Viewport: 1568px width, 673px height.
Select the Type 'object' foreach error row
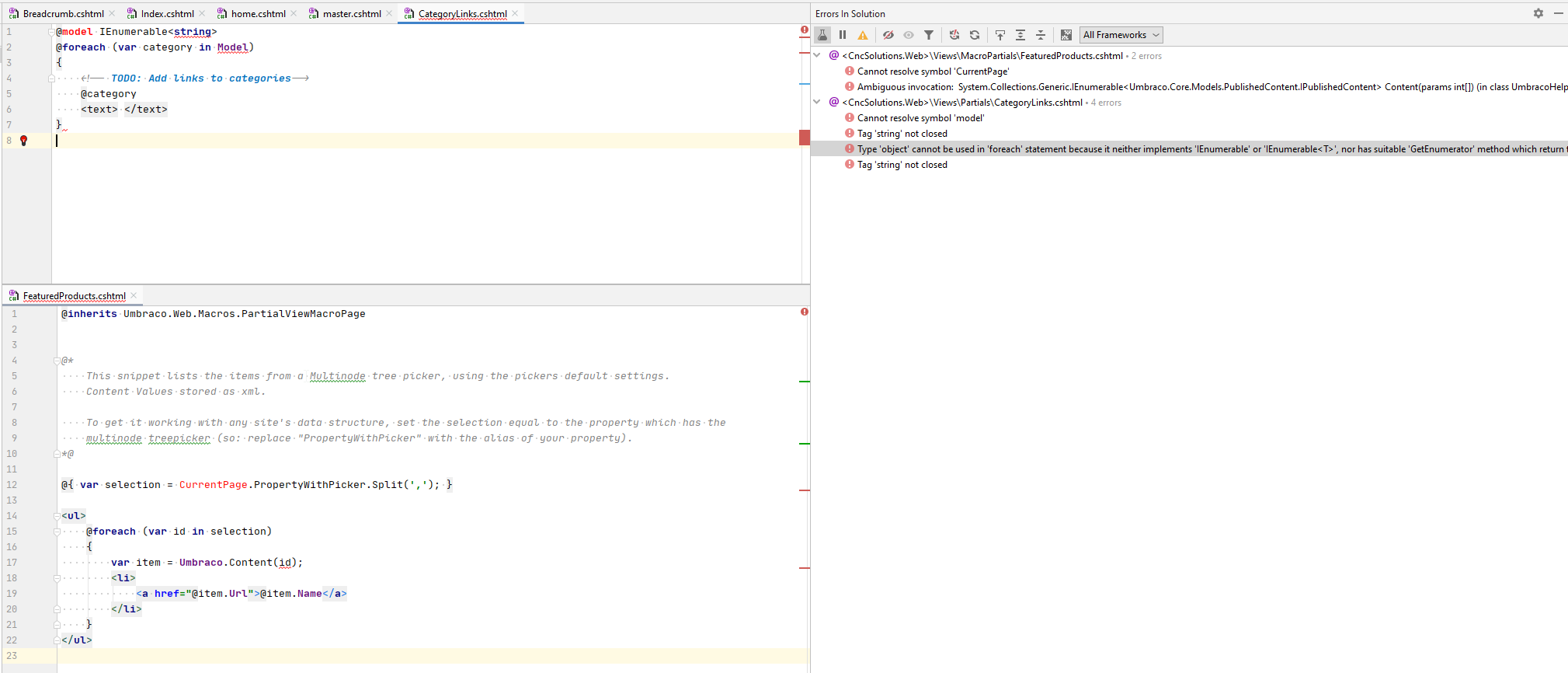[x=1189, y=149]
